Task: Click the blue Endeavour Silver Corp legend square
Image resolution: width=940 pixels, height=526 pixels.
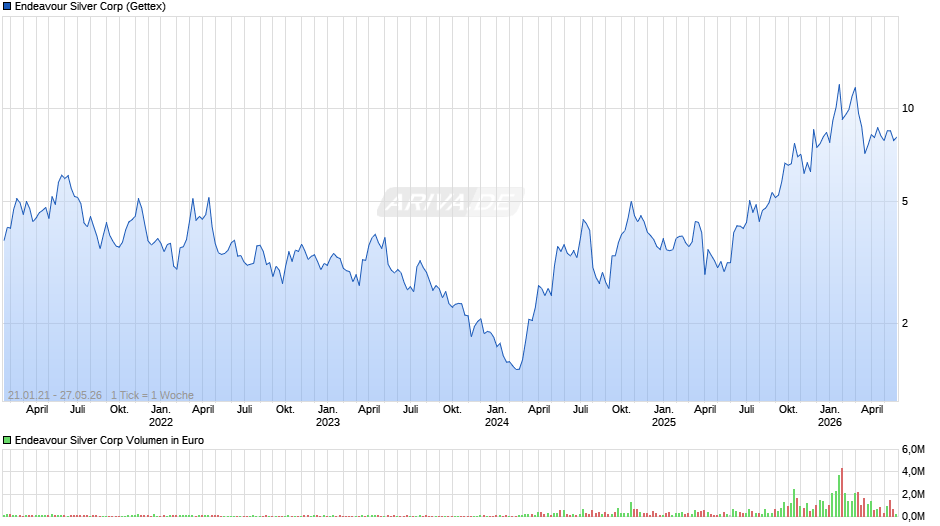Action: [7, 7]
